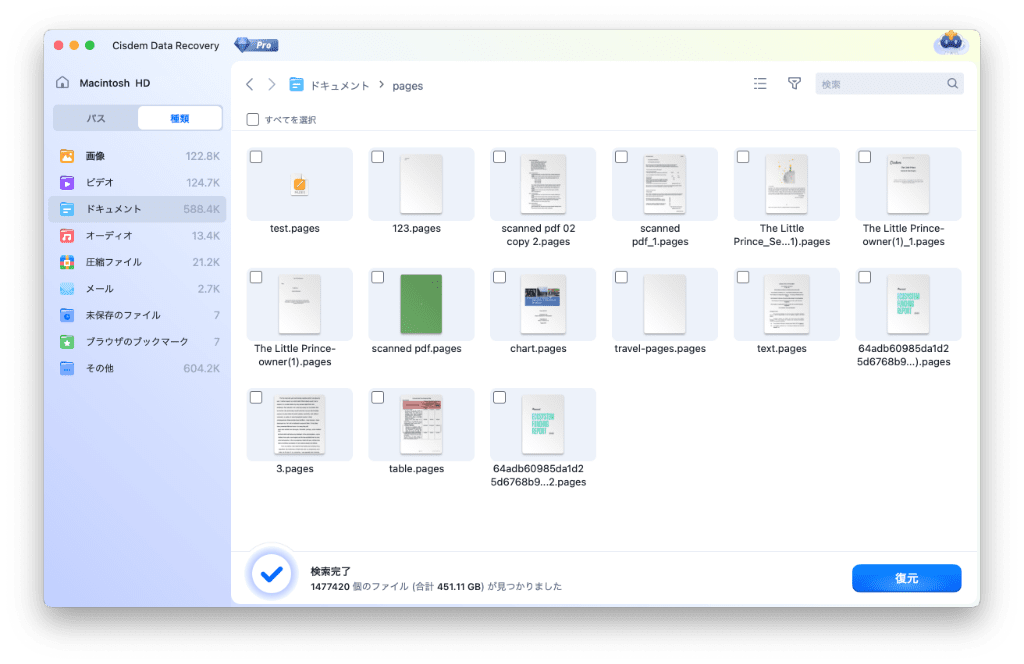
Task: Click the オーディオ music icon
Action: 67,236
